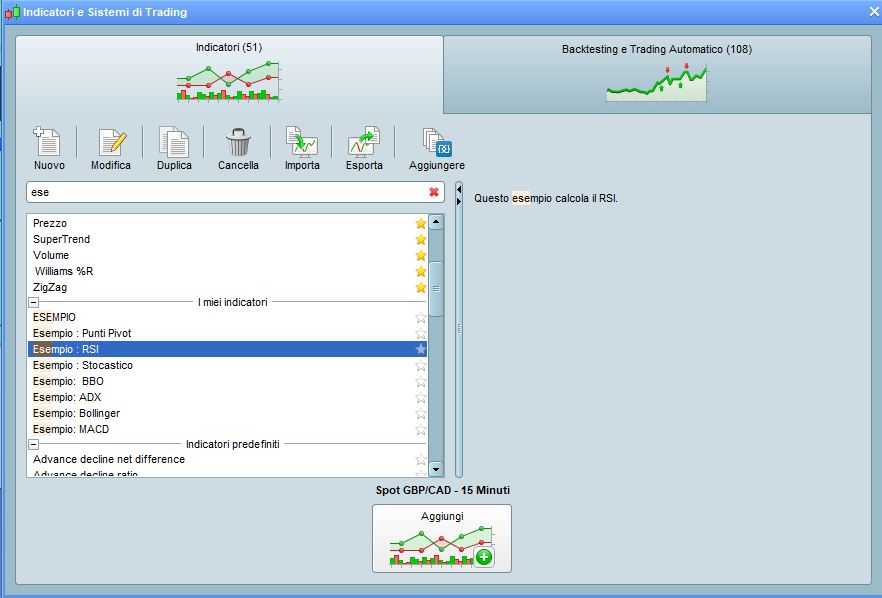Select Esempio: BBO
The image size is (882, 598).
[x=227, y=381]
